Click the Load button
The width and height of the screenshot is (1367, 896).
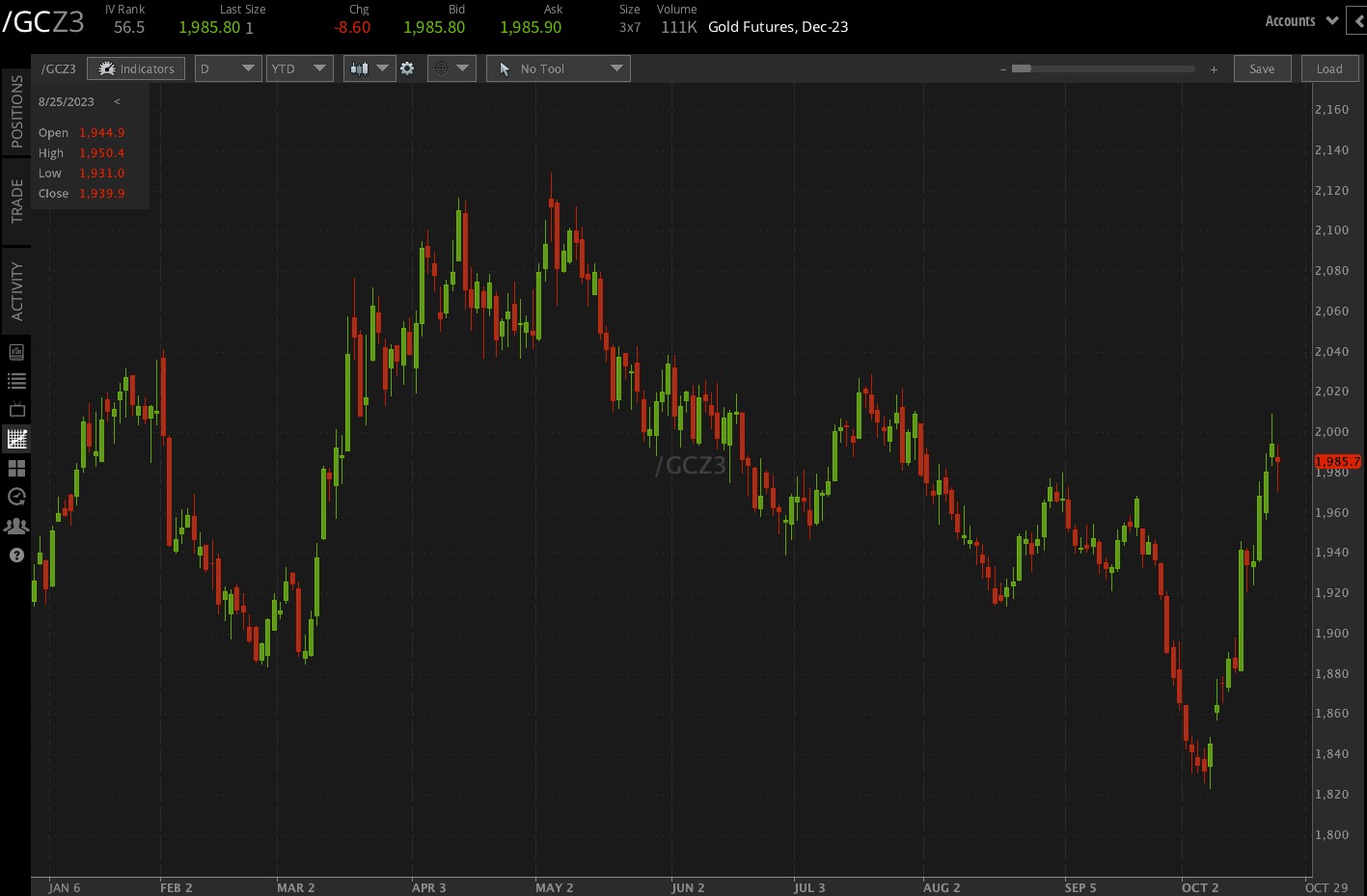click(1329, 68)
